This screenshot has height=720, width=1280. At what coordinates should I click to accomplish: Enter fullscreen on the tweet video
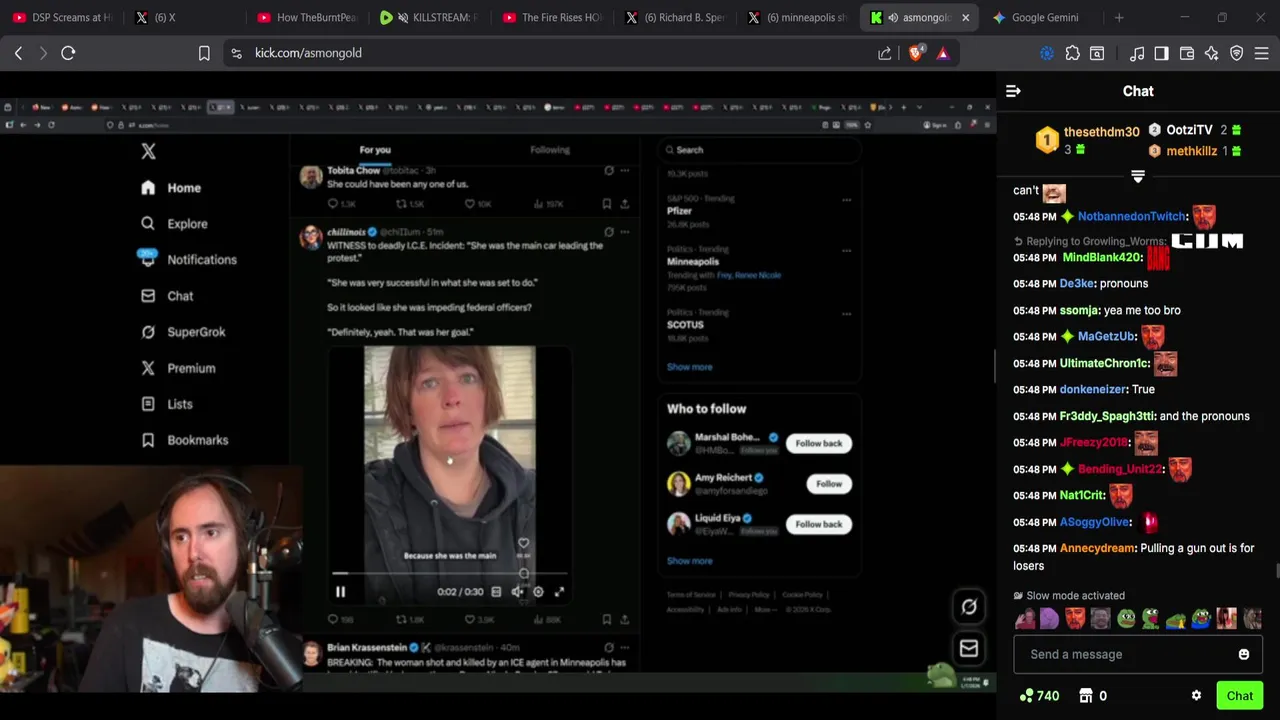(559, 591)
